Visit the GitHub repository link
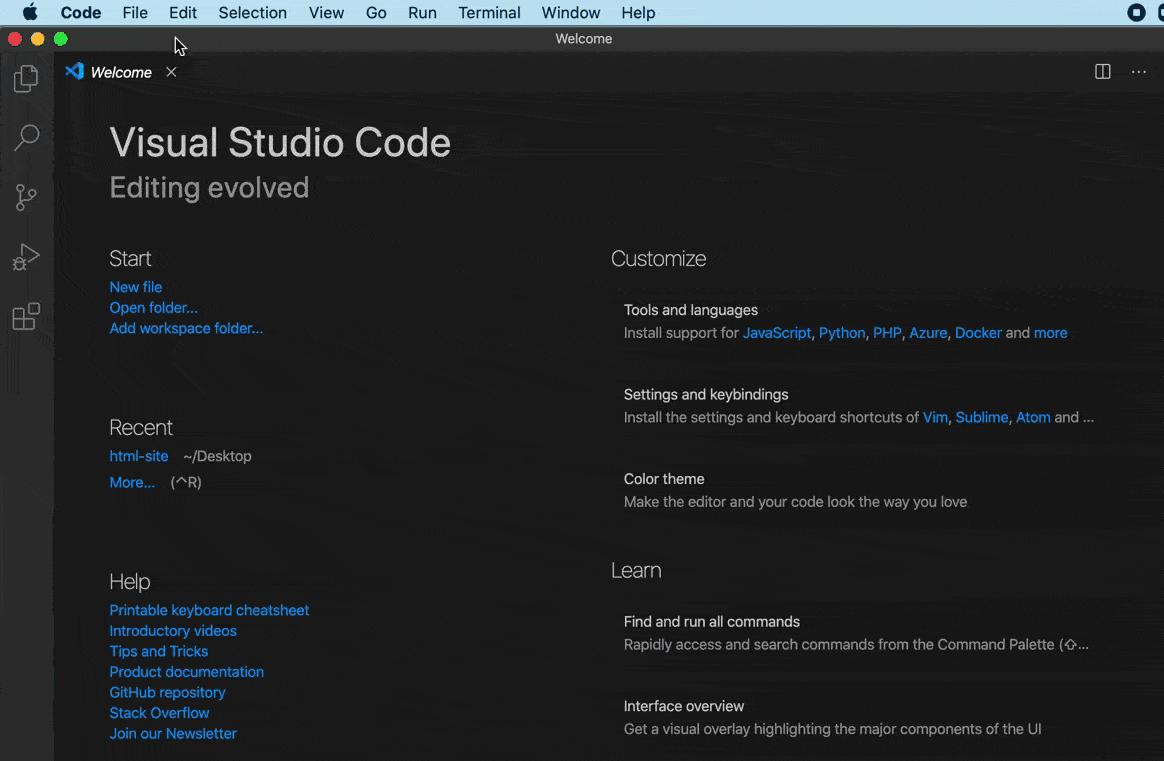Screen dimensions: 1164x761 pyautogui.click(x=167, y=692)
